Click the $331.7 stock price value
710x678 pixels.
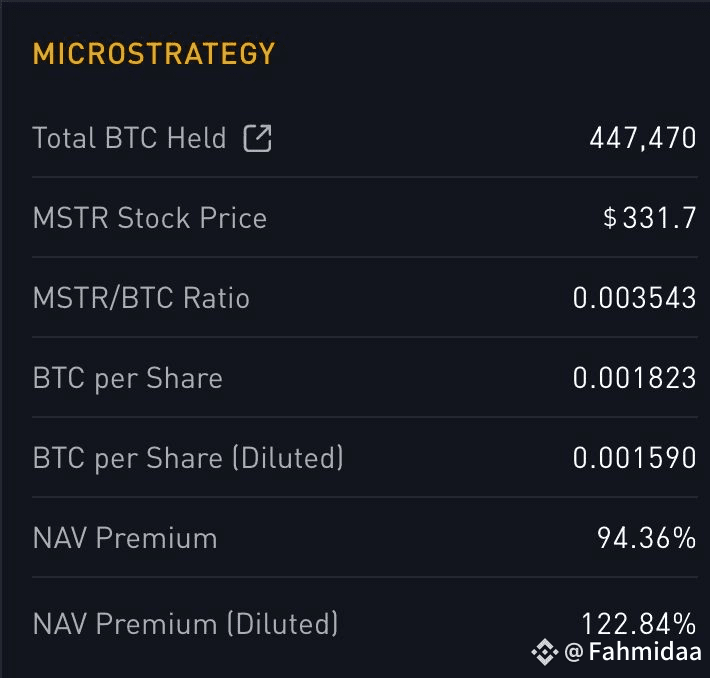649,218
